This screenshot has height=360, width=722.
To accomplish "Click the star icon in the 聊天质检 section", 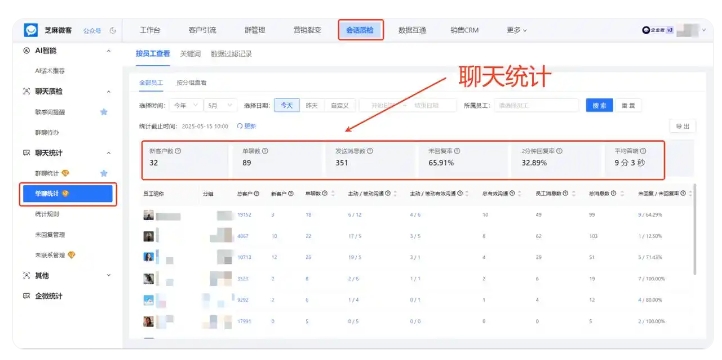I will coord(104,112).
